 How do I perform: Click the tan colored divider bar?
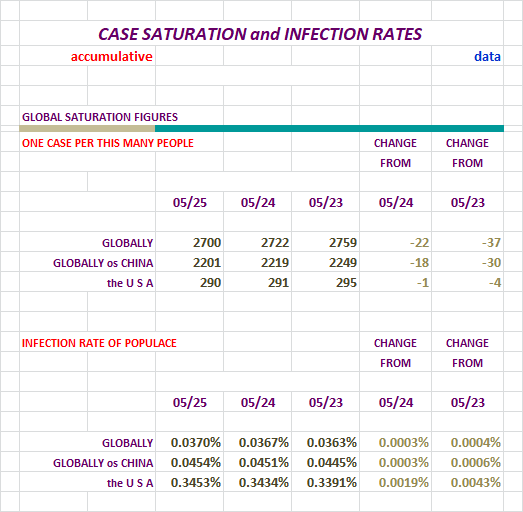(x=87, y=128)
